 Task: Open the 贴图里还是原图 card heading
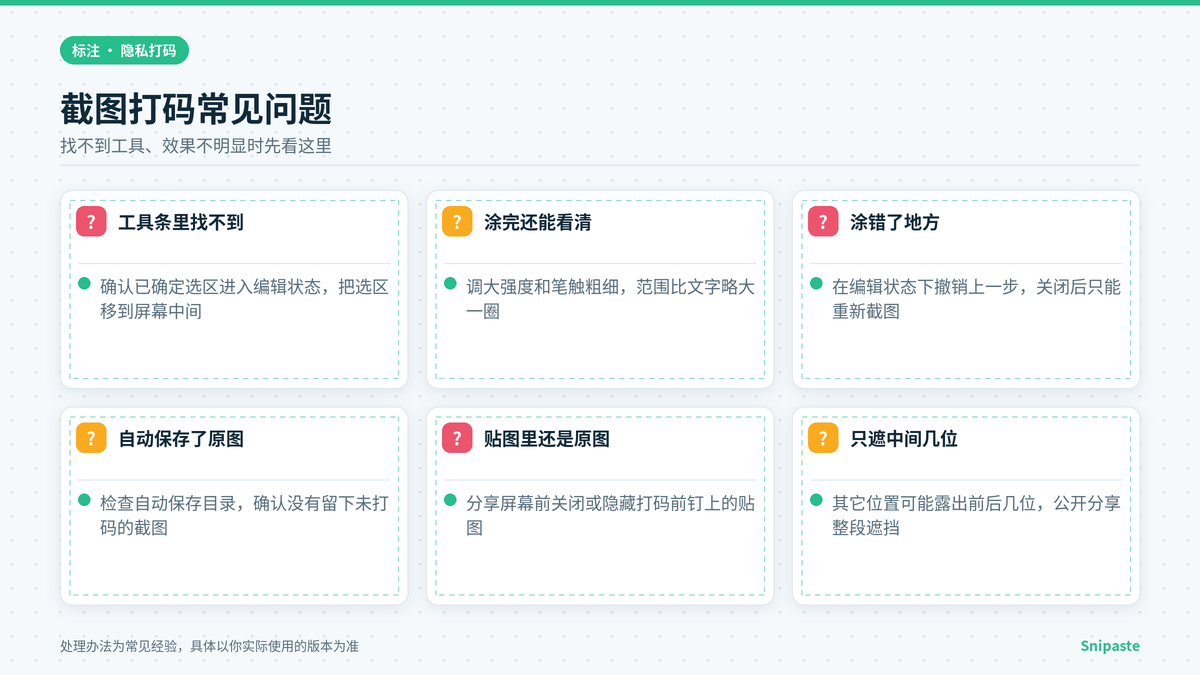(x=547, y=438)
